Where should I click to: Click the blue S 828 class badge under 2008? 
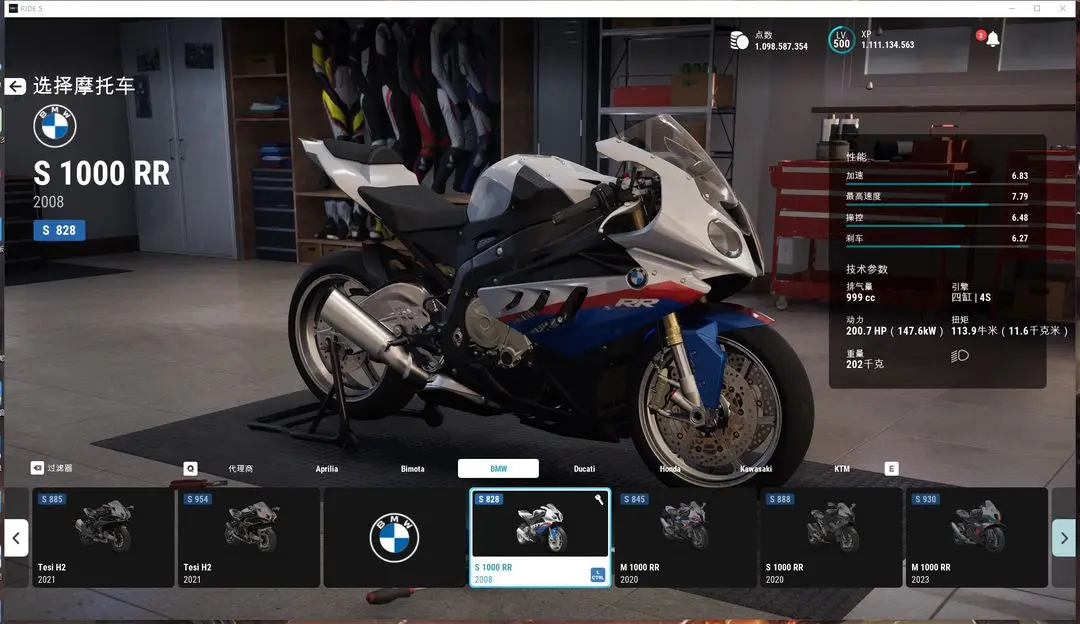point(59,230)
